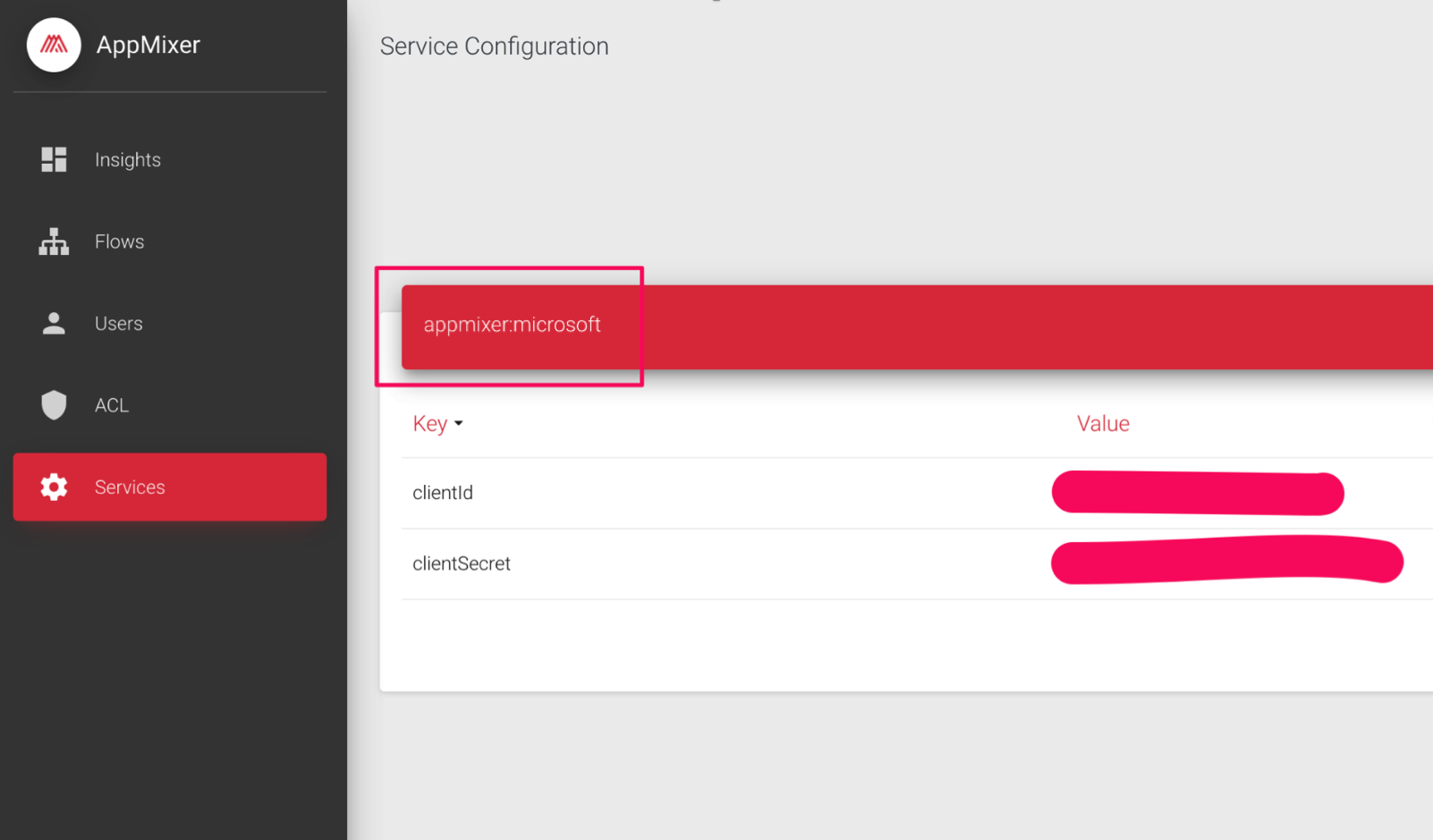
Task: Click the Users person icon
Action: [x=54, y=323]
